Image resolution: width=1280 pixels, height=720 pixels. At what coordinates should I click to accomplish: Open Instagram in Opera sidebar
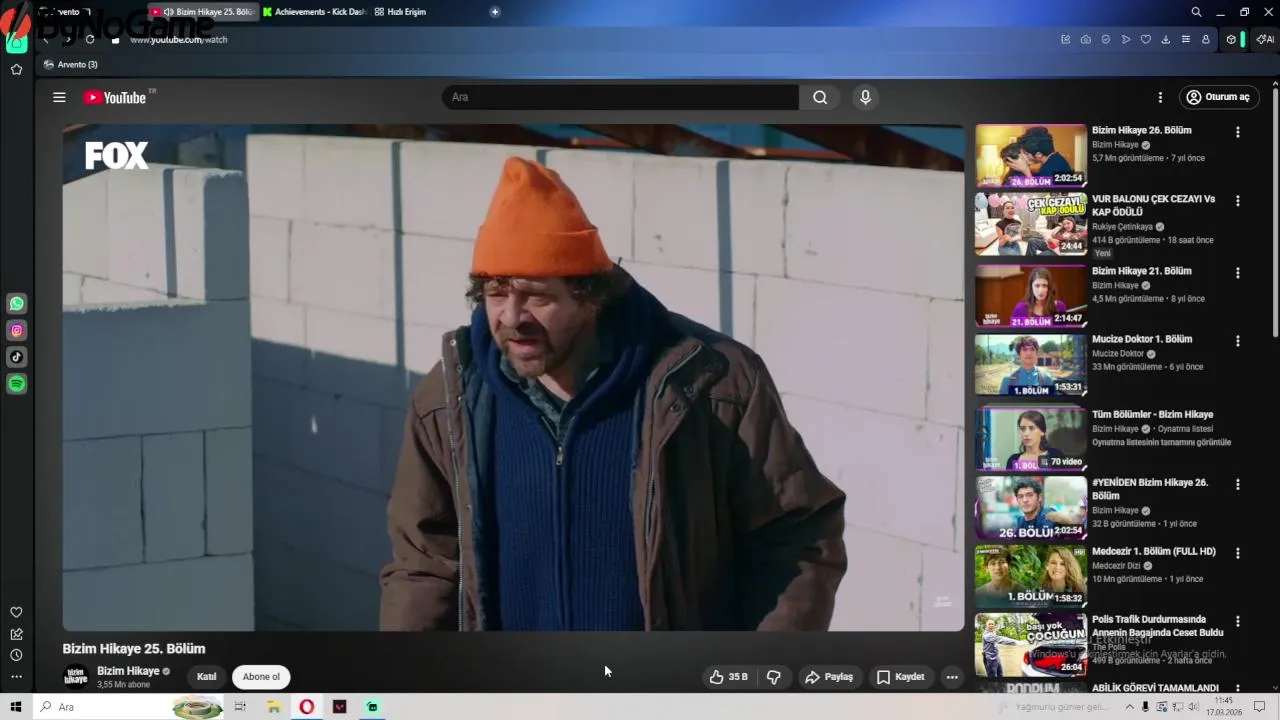(x=17, y=330)
